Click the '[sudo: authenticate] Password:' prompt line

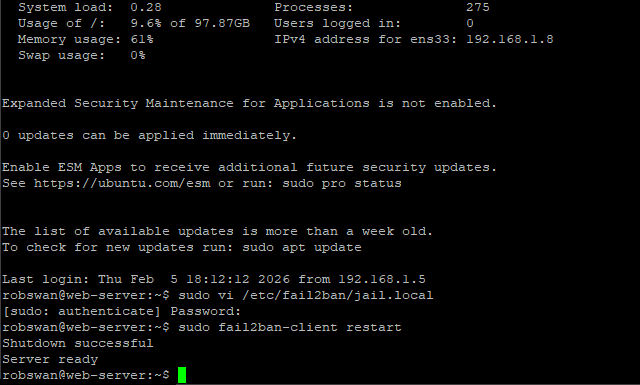tap(122, 311)
